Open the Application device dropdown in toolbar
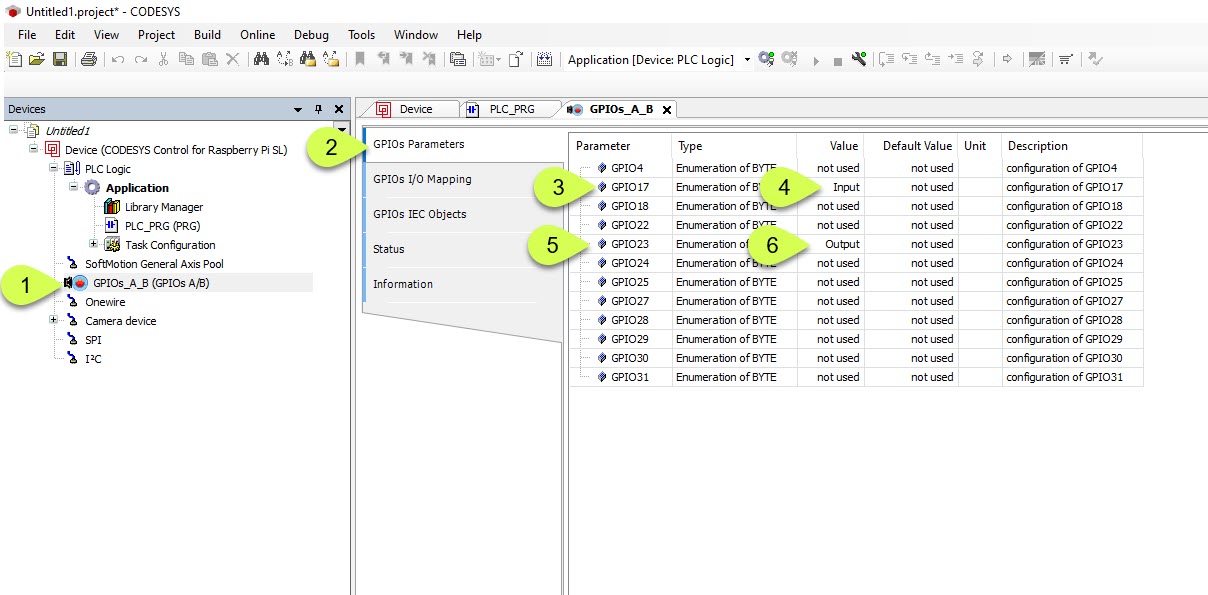Viewport: 1208px width, 595px height. pyautogui.click(x=747, y=60)
